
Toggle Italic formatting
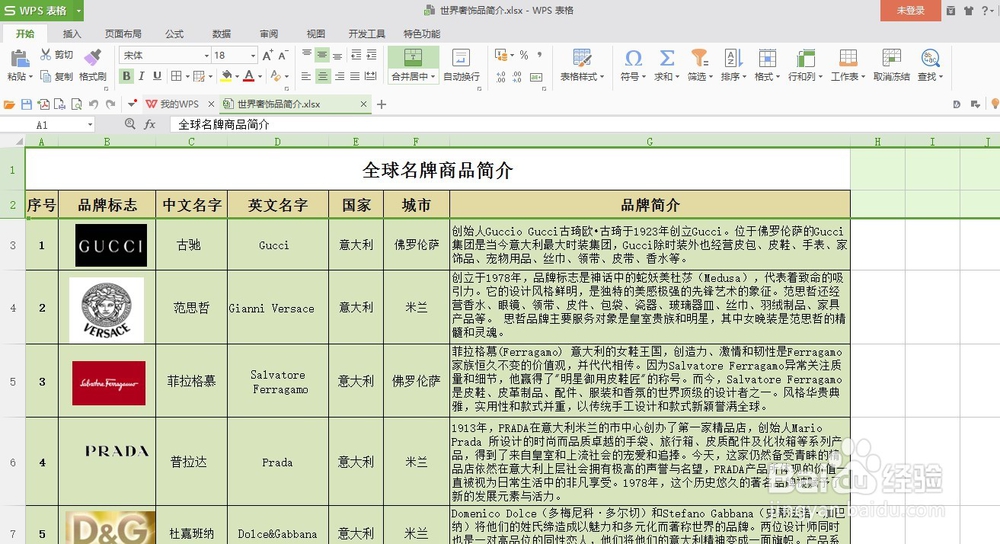click(x=142, y=76)
